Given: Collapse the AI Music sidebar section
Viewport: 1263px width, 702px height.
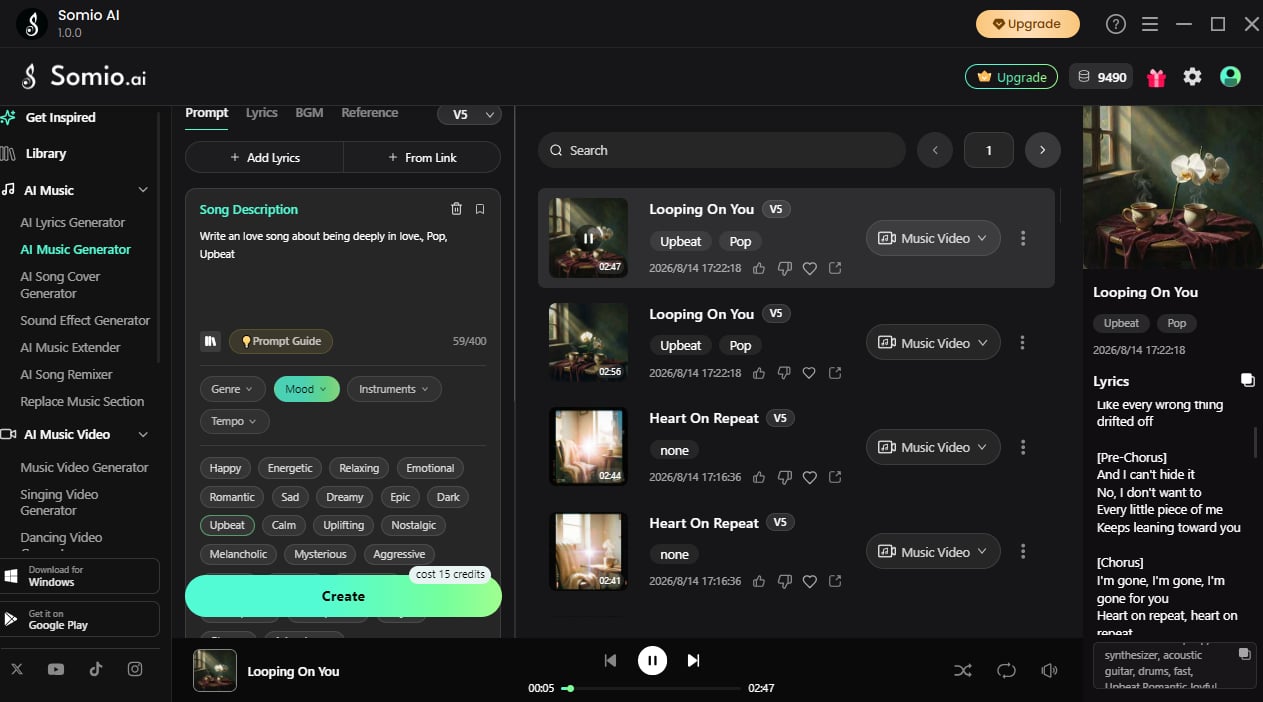Looking at the screenshot, I should pos(143,190).
